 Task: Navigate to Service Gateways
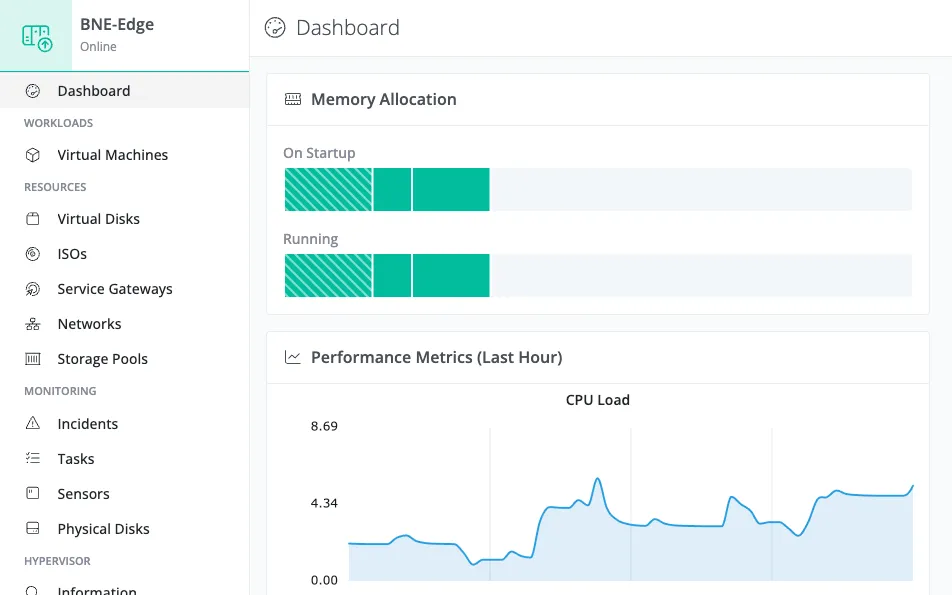[x=124, y=289]
